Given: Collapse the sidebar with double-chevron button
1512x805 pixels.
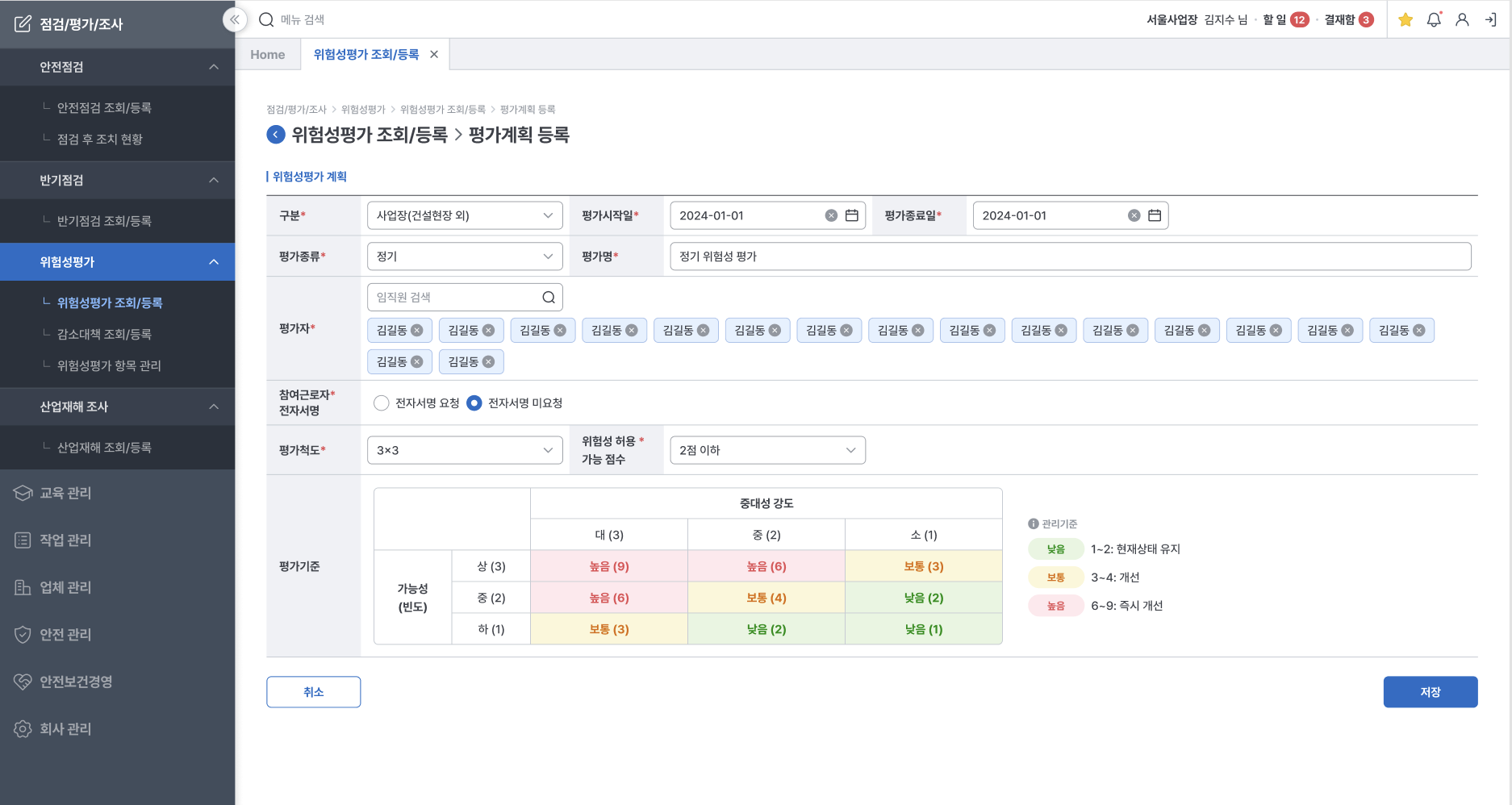Looking at the screenshot, I should [x=234, y=19].
